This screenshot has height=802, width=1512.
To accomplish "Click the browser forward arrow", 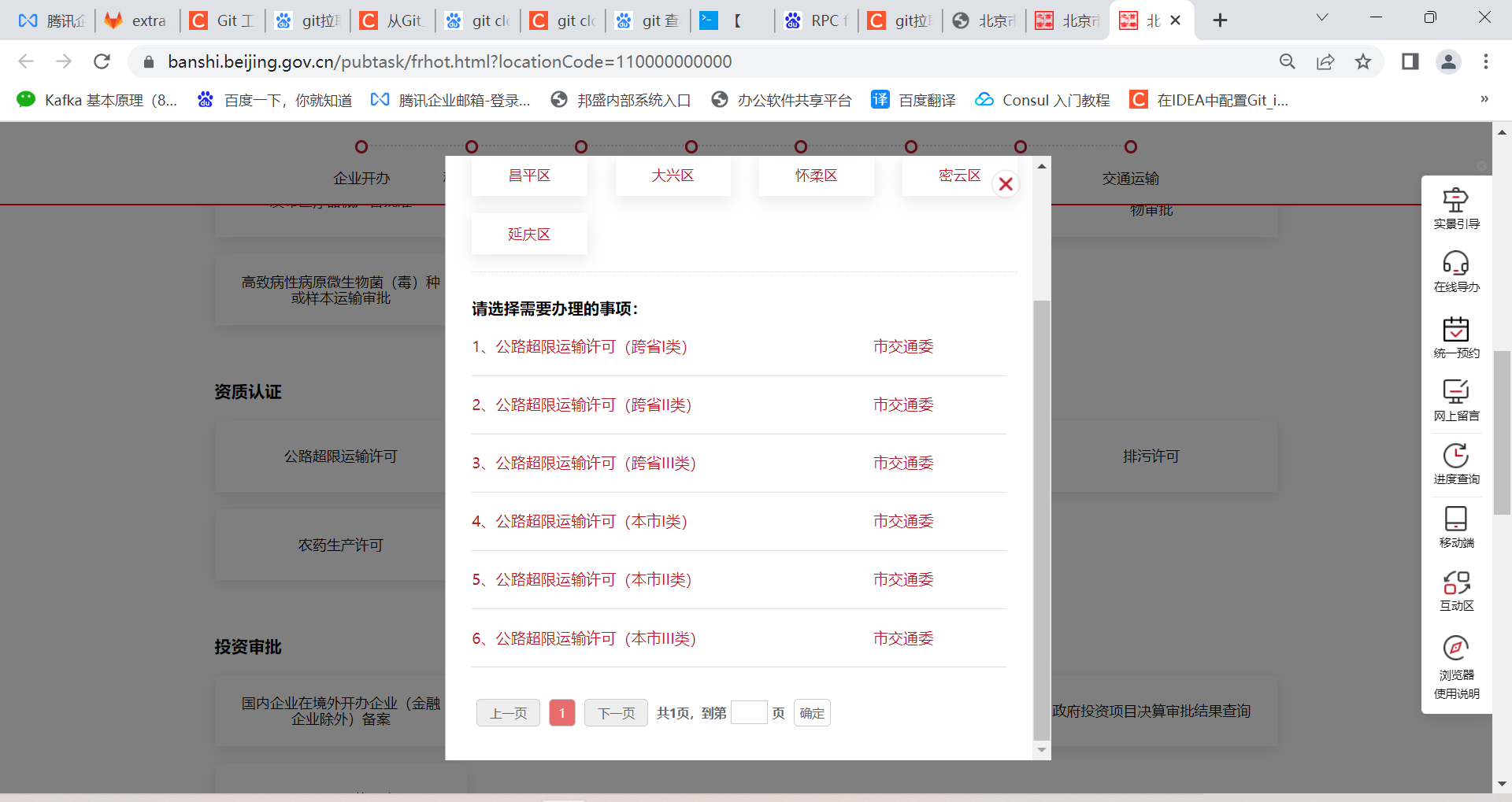I will click(64, 61).
